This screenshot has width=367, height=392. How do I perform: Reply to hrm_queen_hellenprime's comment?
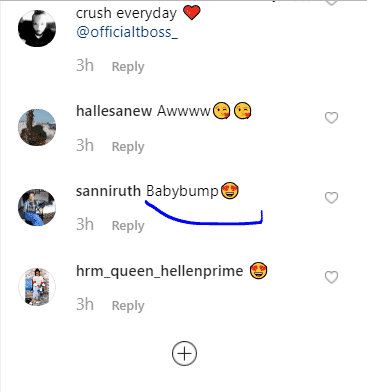click(x=128, y=306)
